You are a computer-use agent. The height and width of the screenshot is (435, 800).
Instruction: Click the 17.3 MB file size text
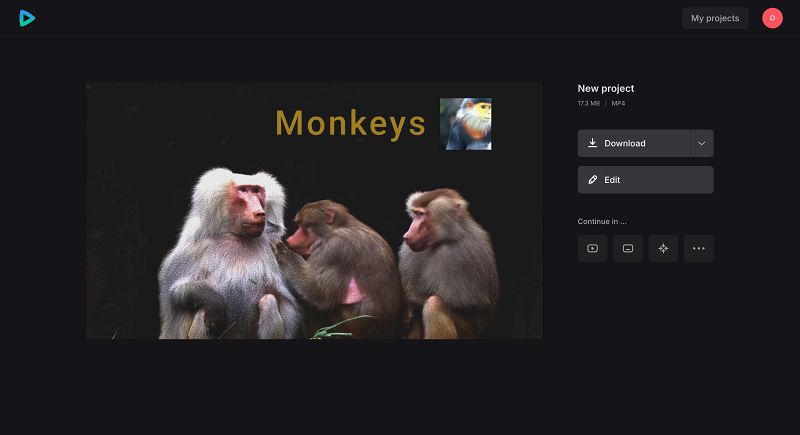click(x=589, y=103)
